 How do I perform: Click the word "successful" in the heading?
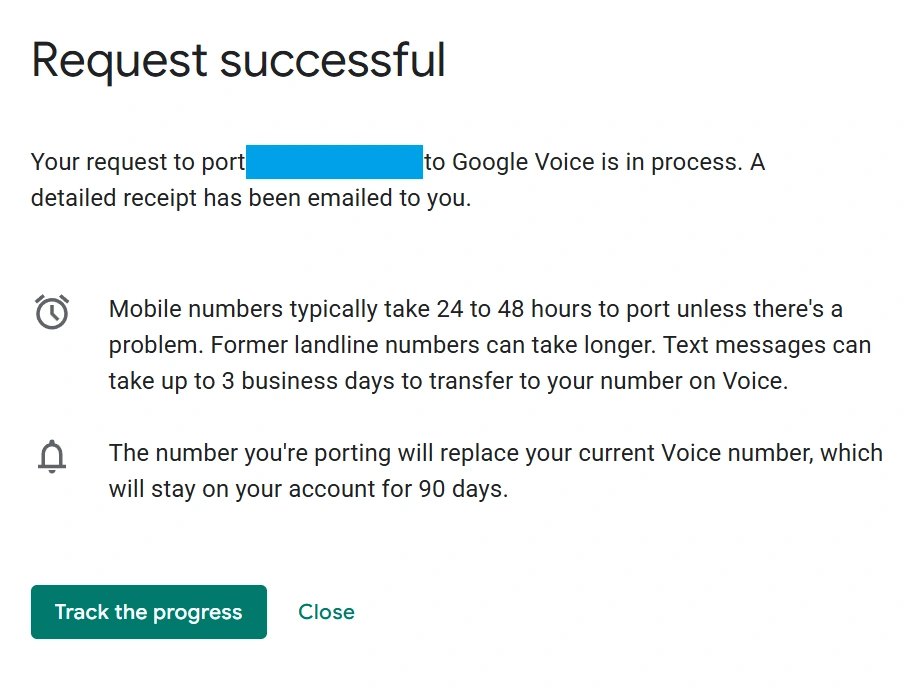click(332, 60)
